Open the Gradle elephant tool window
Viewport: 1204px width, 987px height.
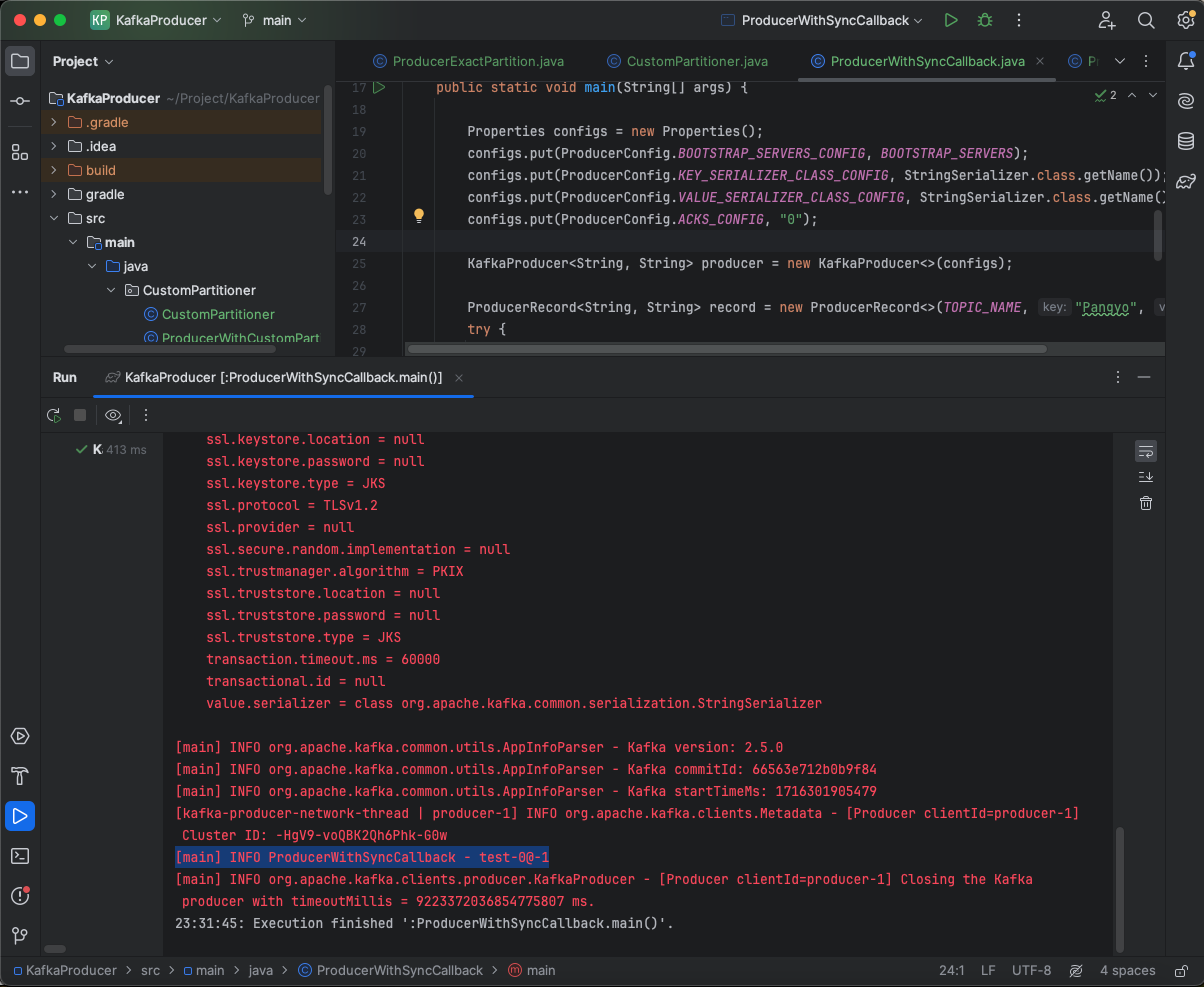pos(1186,181)
